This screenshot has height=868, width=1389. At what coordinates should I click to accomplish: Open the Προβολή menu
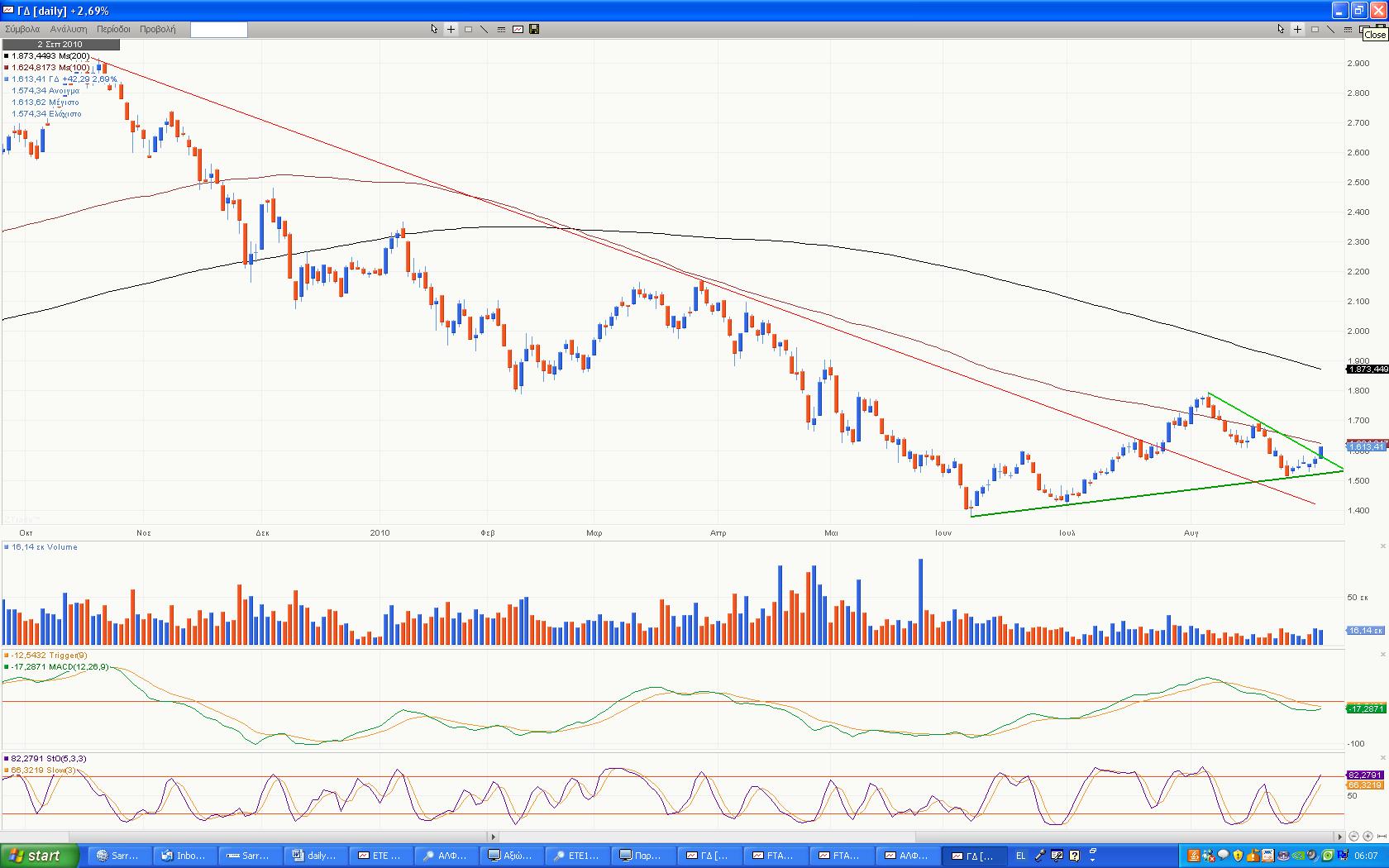point(157,29)
